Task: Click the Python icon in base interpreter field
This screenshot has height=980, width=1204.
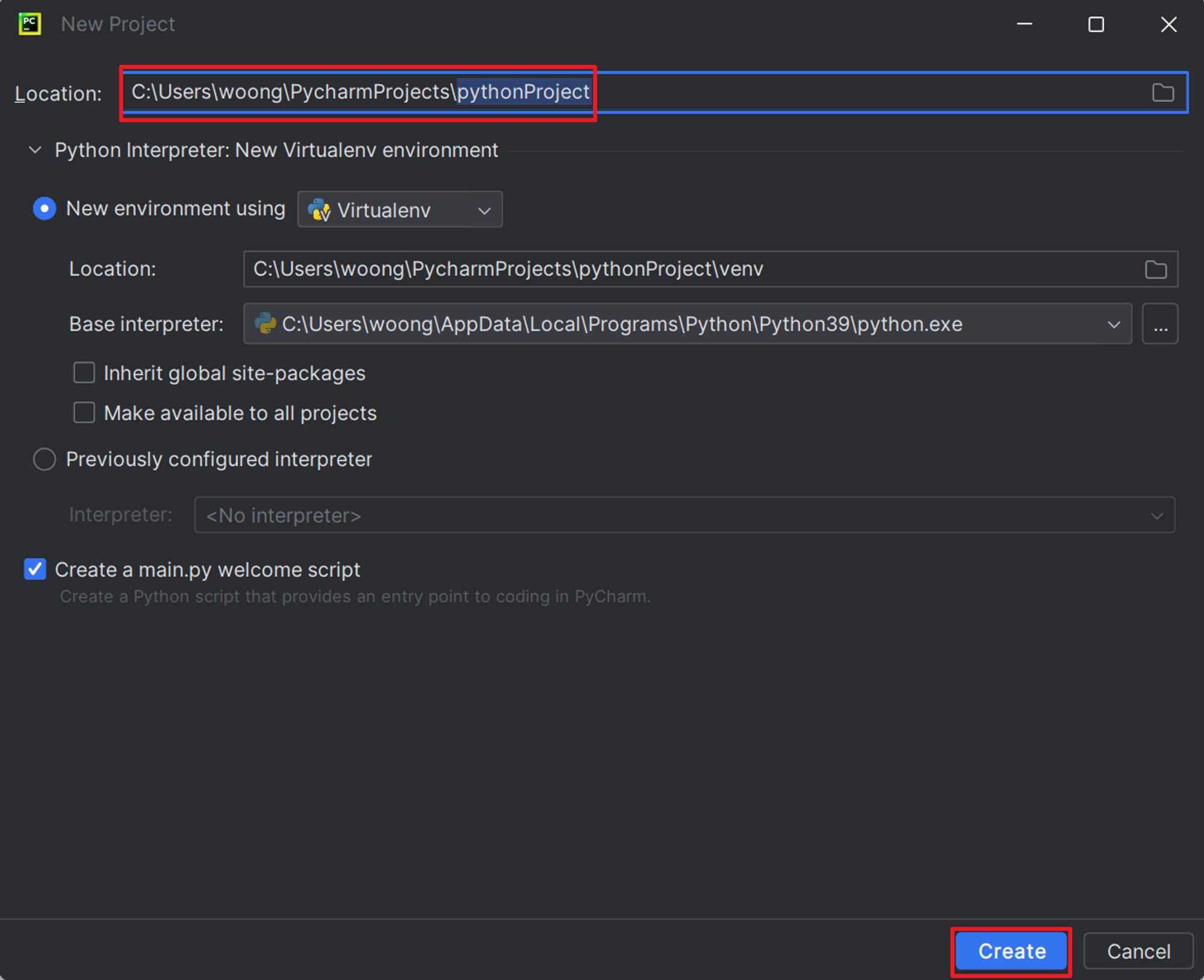Action: click(x=265, y=324)
